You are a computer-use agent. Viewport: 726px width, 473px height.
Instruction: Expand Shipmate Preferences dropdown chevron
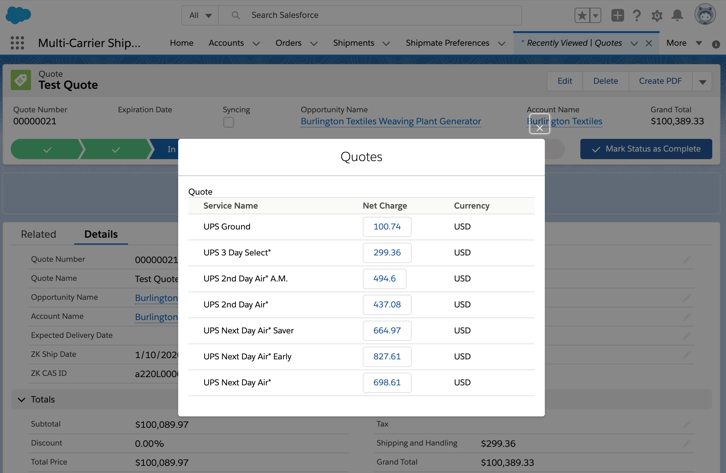[501, 44]
